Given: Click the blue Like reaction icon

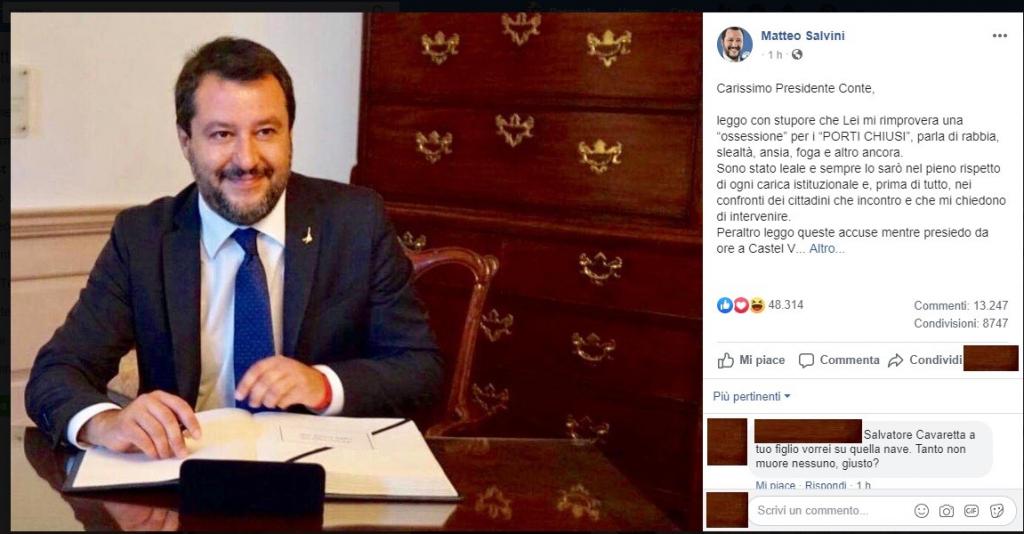Looking at the screenshot, I should pos(724,305).
